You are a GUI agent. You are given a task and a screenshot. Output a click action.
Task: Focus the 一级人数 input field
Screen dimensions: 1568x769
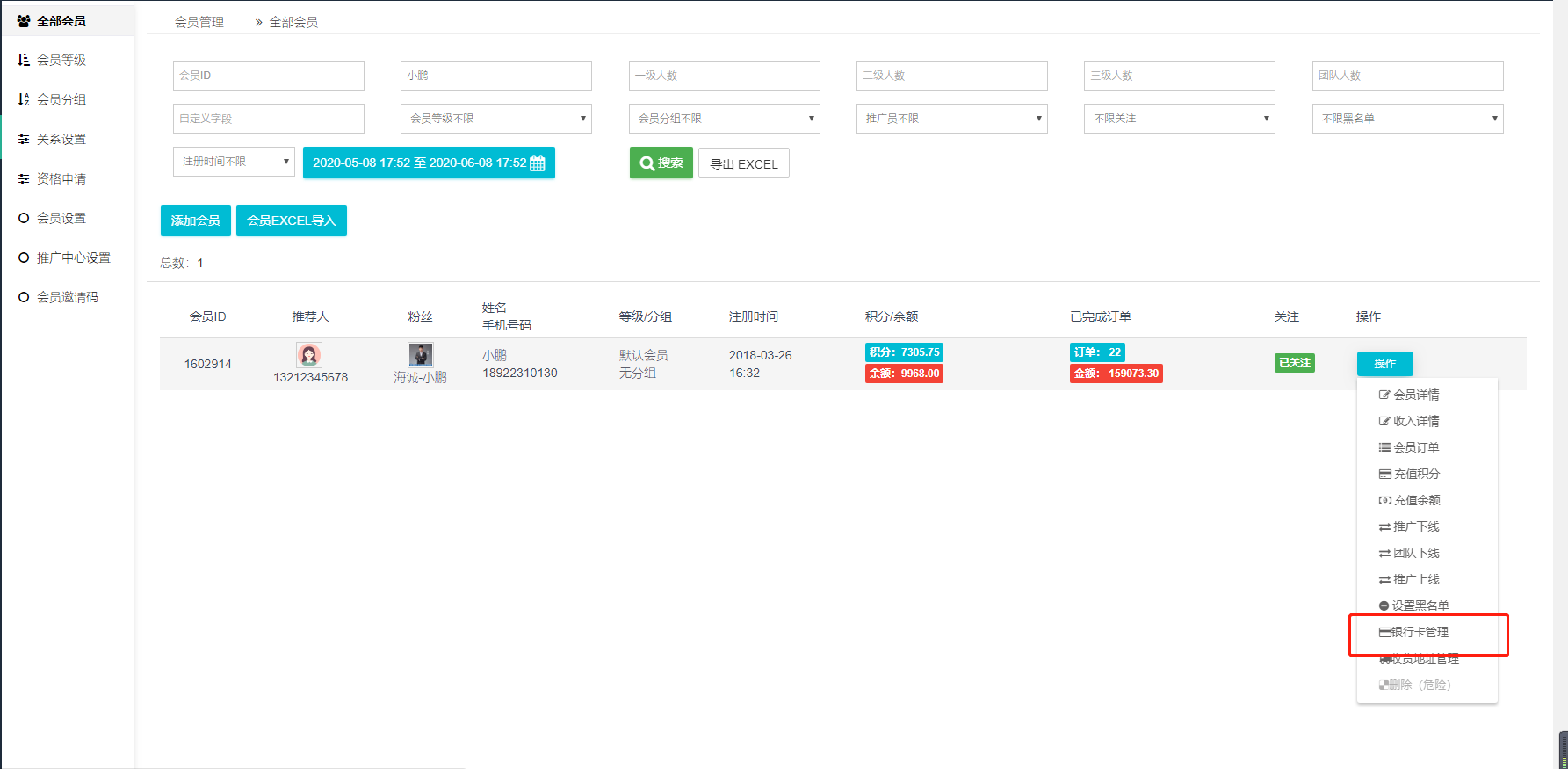[x=725, y=76]
